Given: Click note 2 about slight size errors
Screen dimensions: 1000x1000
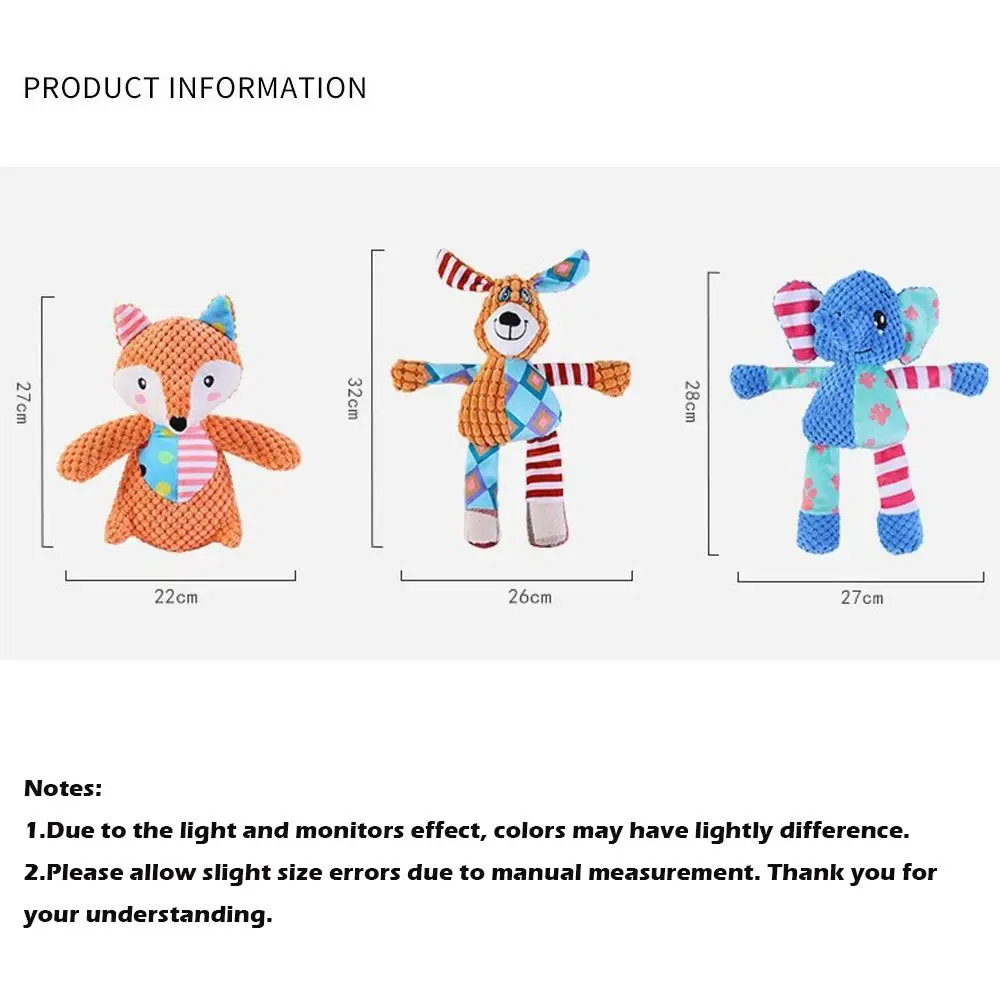Looking at the screenshot, I should pos(480,872).
